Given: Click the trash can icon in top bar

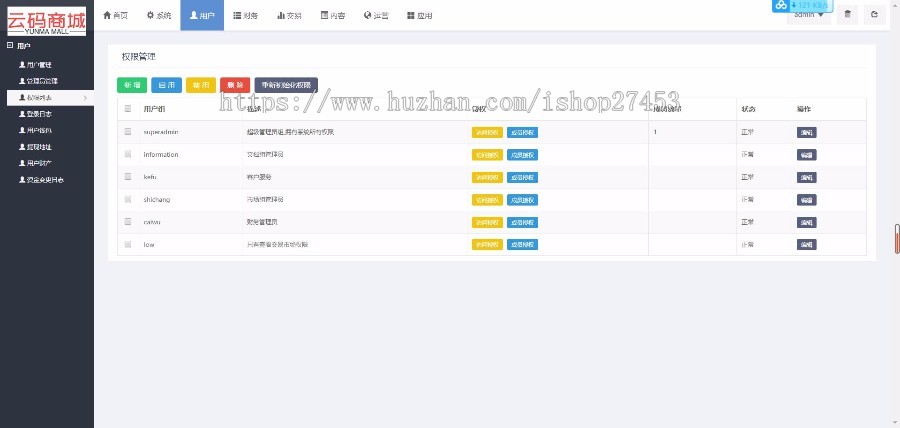Looking at the screenshot, I should click(x=847, y=15).
